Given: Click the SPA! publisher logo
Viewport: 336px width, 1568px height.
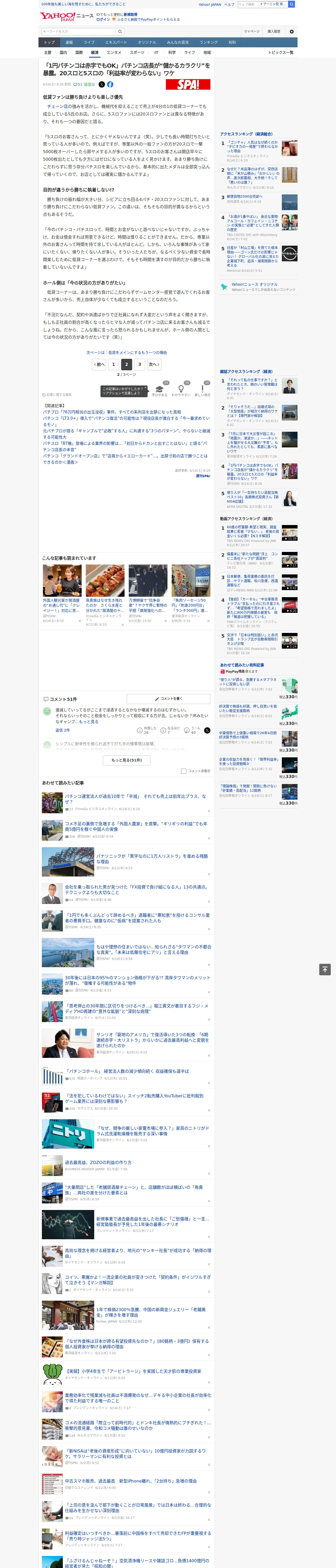Looking at the screenshot, I should tap(188, 85).
